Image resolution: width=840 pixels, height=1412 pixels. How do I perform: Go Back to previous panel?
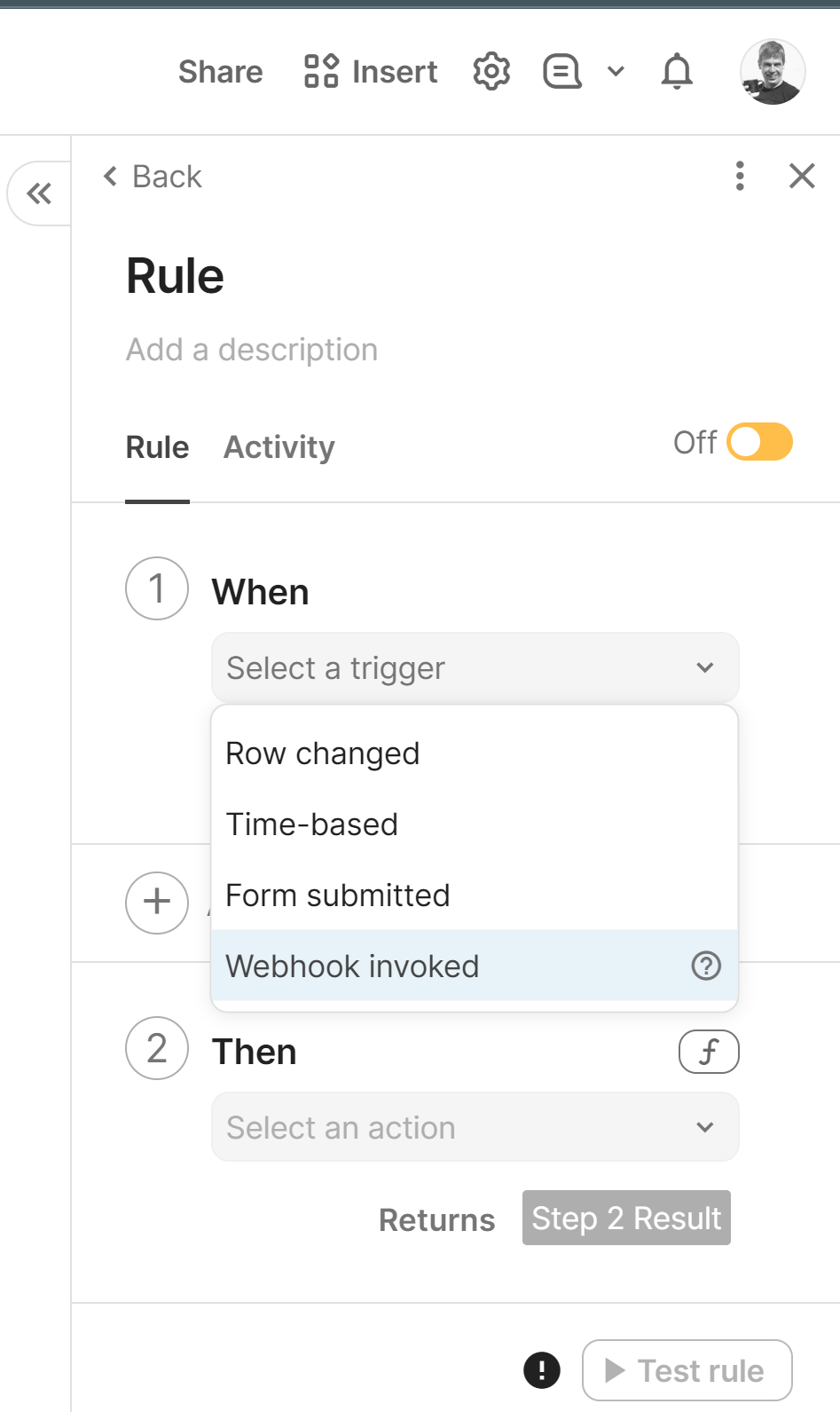(x=153, y=177)
